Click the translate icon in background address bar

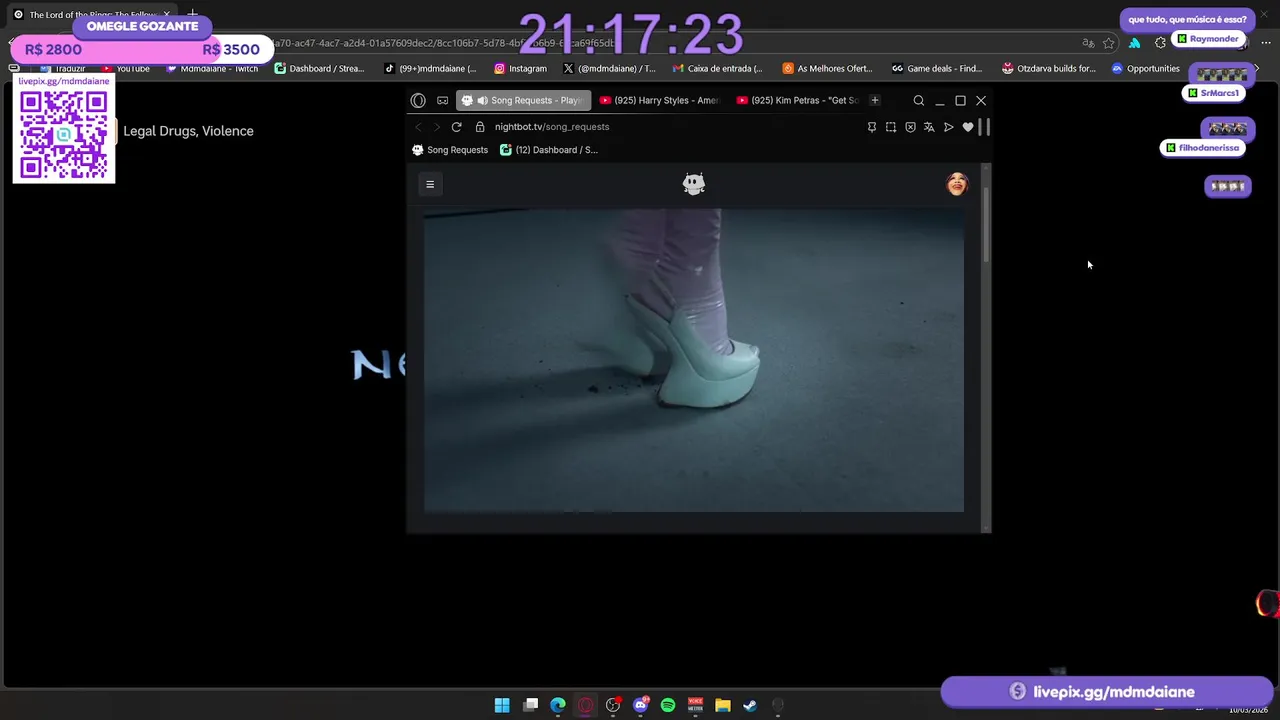click(x=1088, y=43)
